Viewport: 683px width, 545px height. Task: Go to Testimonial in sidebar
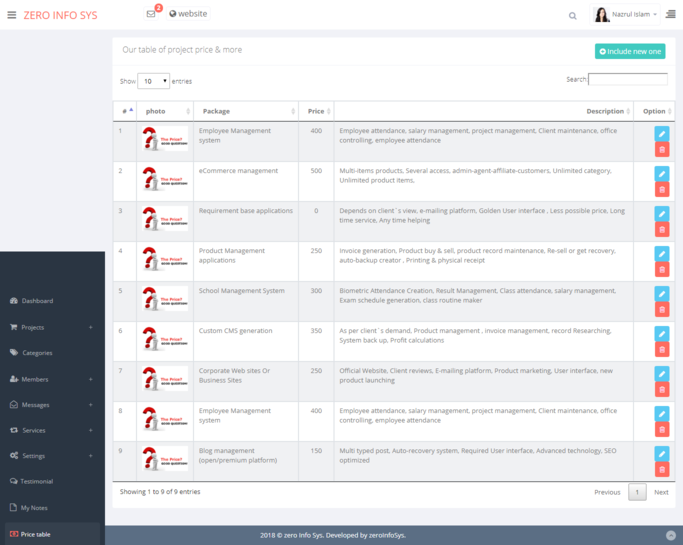coord(37,481)
